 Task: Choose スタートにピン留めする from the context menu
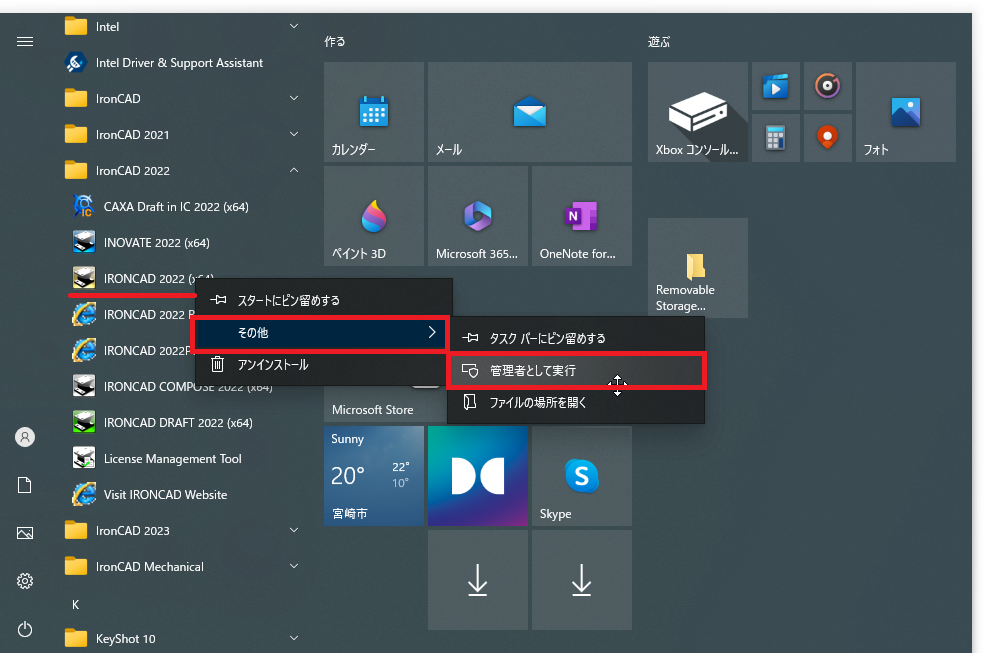click(324, 300)
